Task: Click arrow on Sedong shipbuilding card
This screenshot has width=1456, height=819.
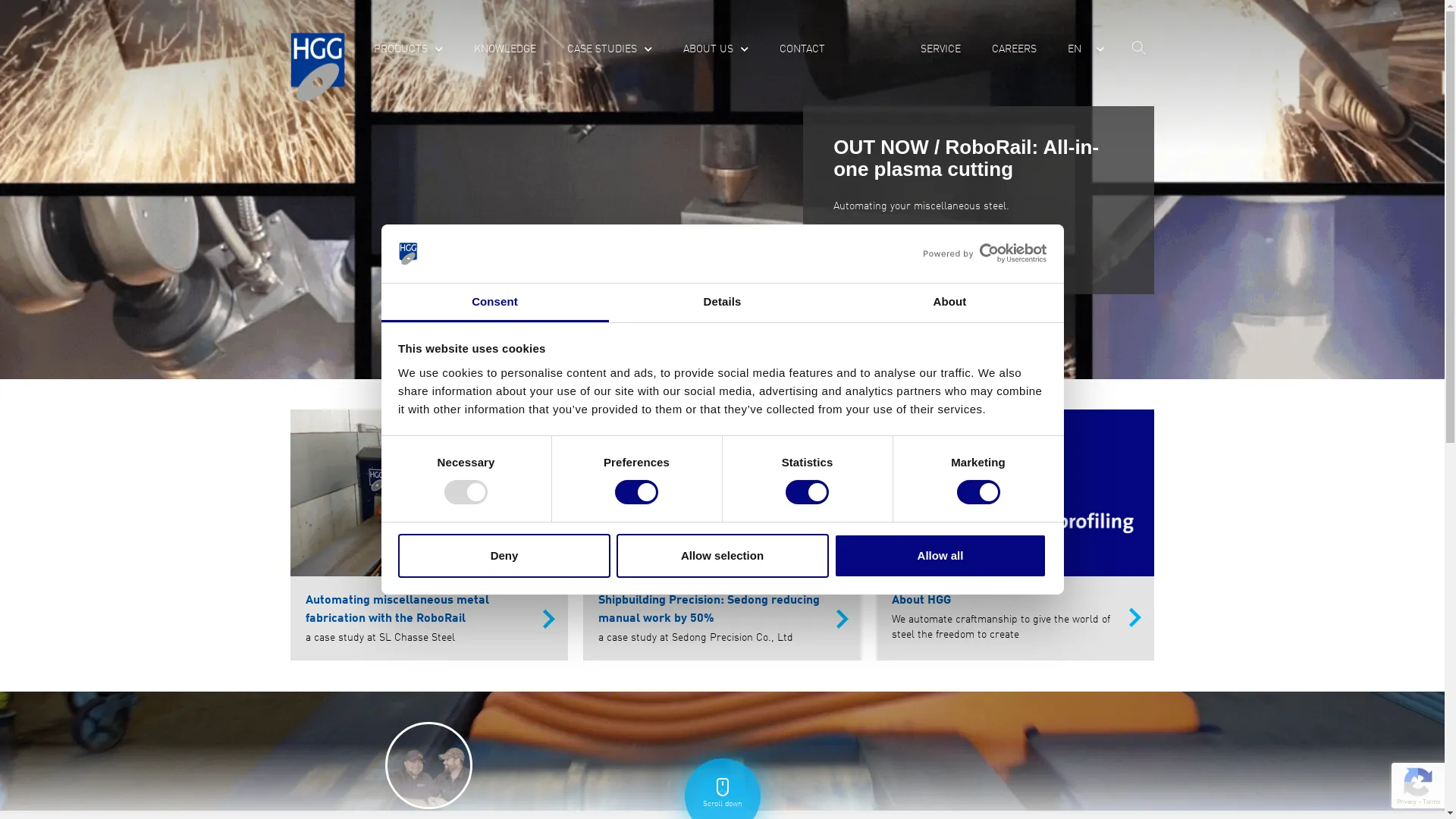Action: click(x=842, y=619)
